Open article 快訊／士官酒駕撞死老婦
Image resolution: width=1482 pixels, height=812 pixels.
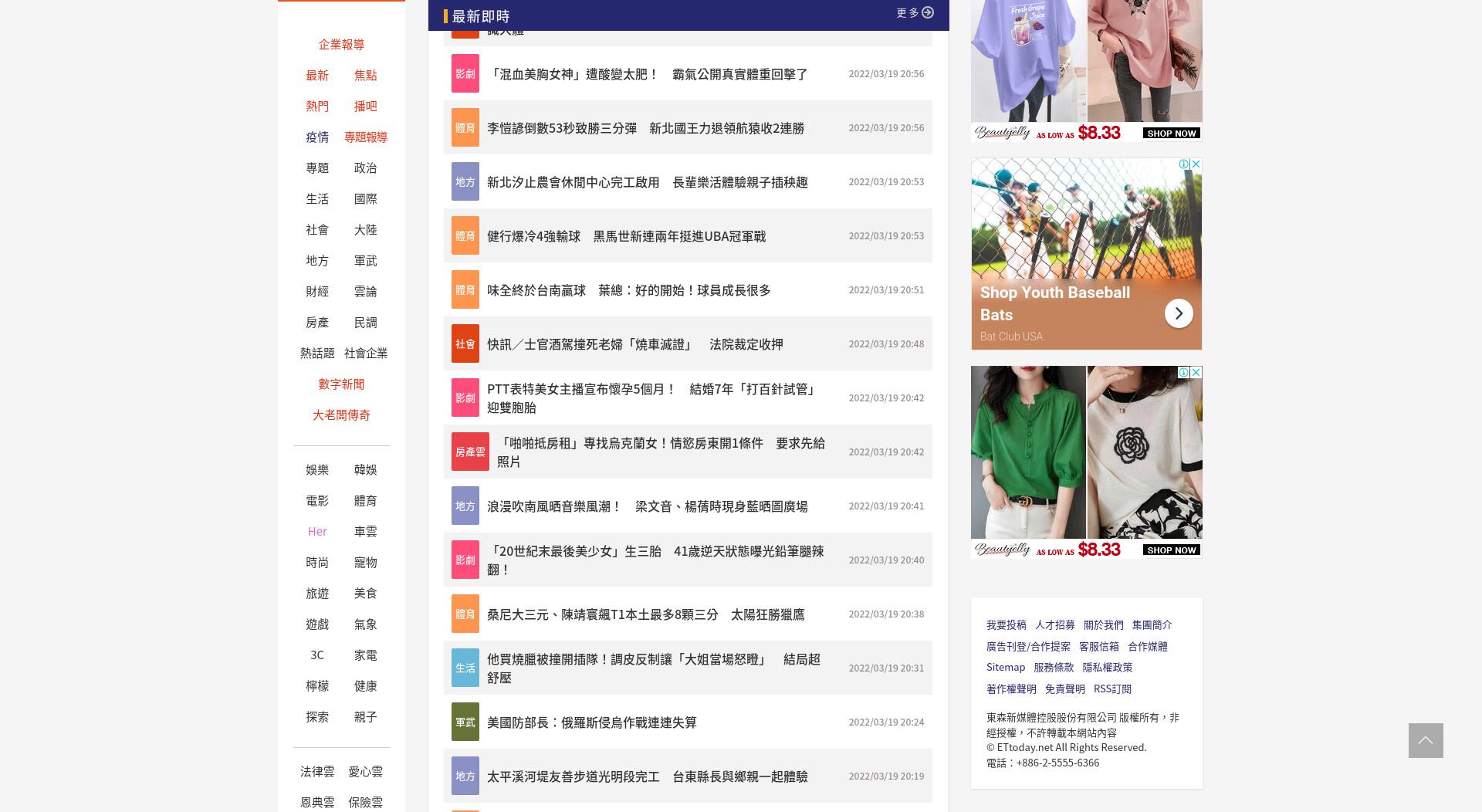click(635, 344)
